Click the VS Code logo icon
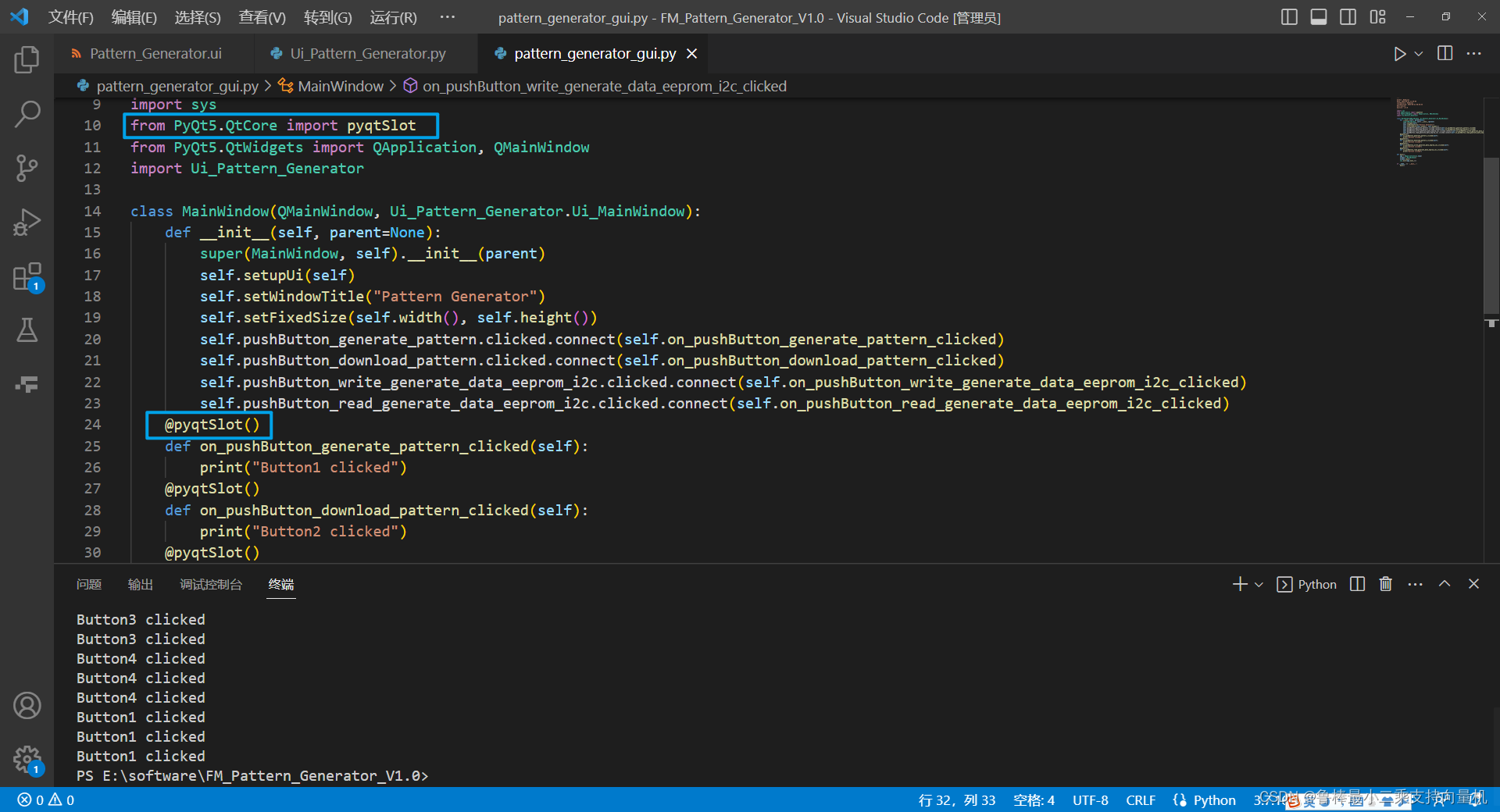Image resolution: width=1500 pixels, height=812 pixels. click(x=20, y=16)
